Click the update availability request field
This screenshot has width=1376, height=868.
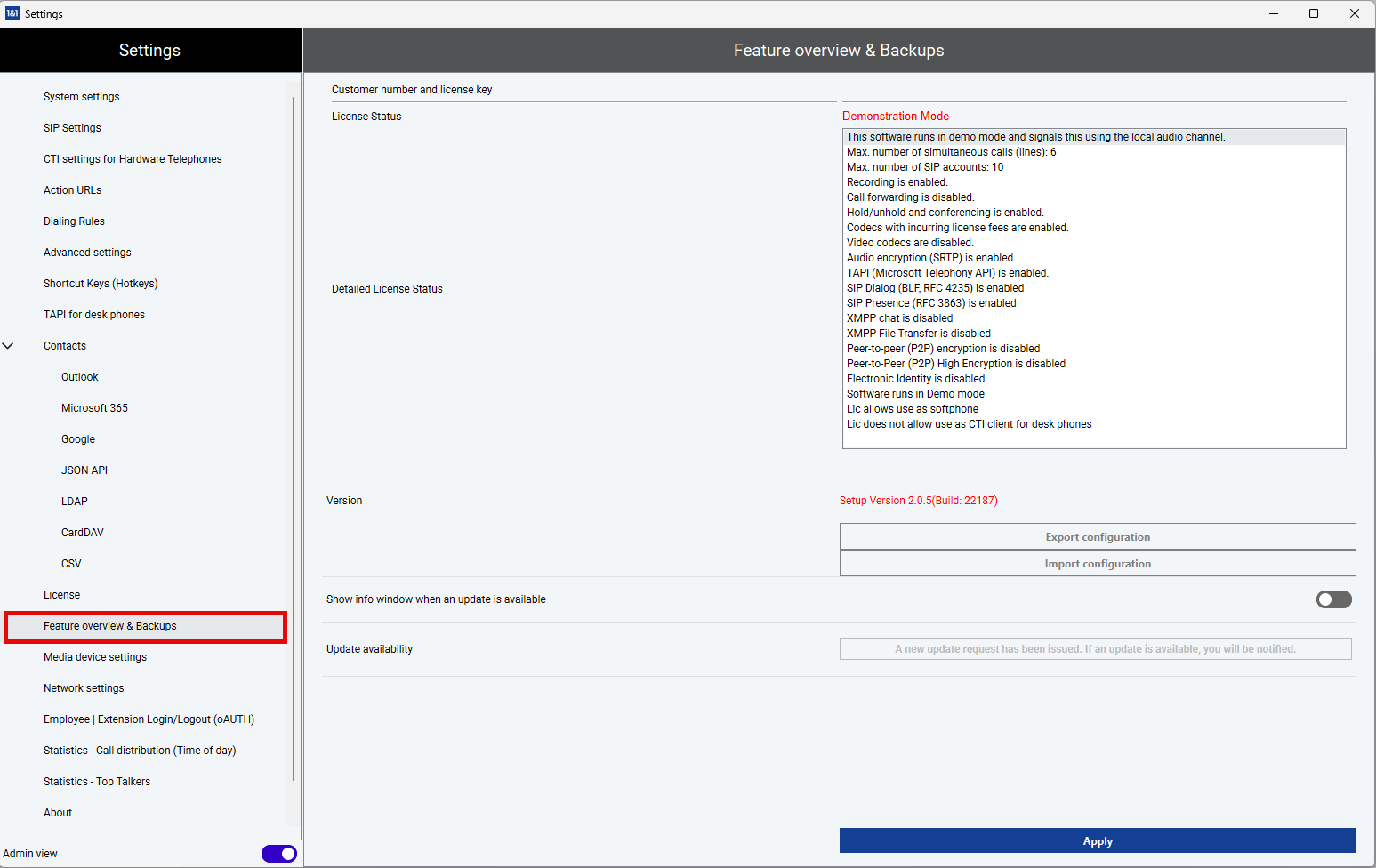click(x=1095, y=649)
